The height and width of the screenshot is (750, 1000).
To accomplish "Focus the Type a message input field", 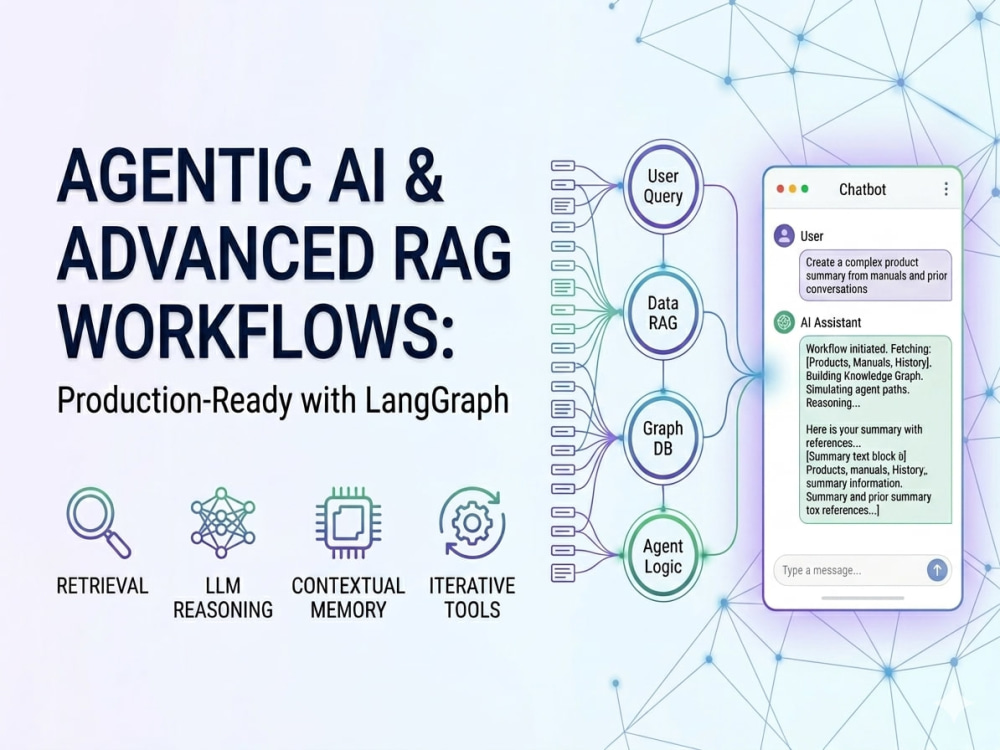I will tap(862, 570).
